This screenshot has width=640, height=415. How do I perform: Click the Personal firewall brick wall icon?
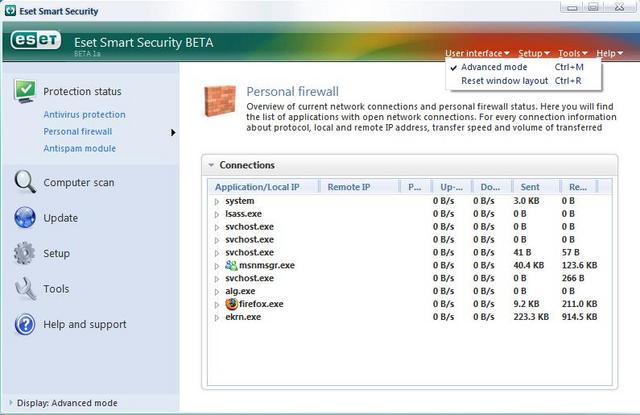pos(220,101)
